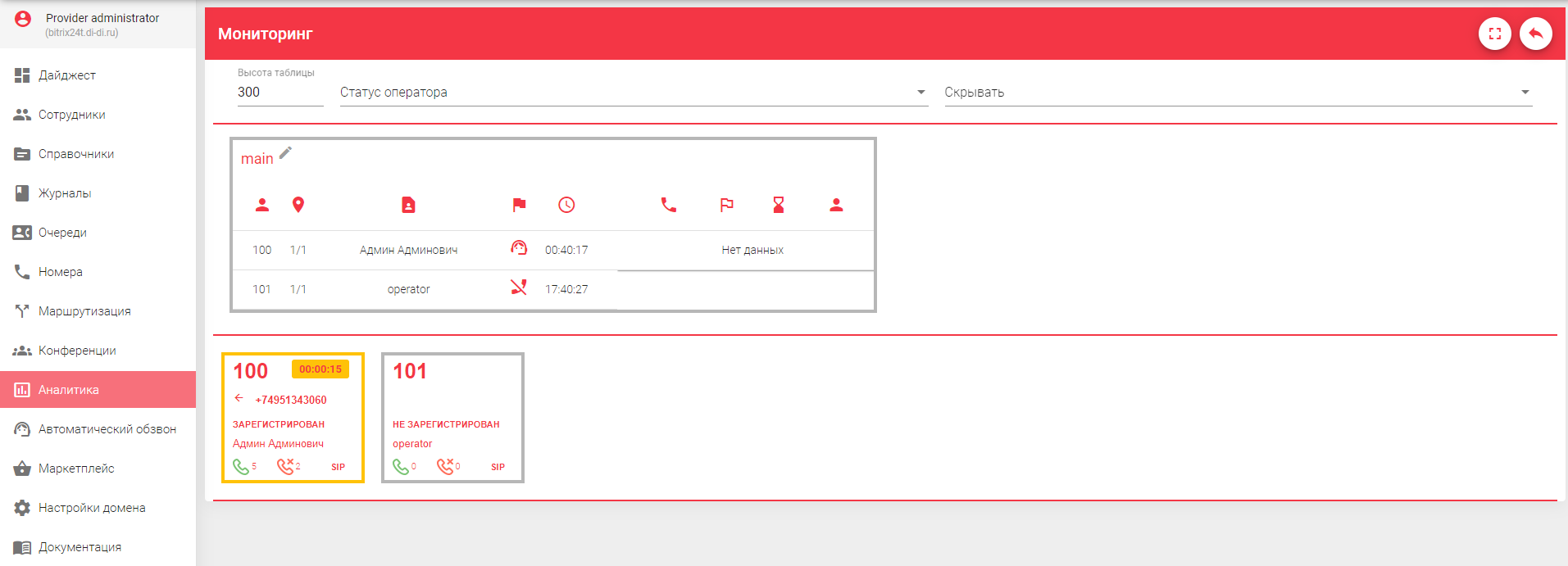Open Настройки домена in the sidebar
This screenshot has height=566, width=1568.
click(x=98, y=508)
